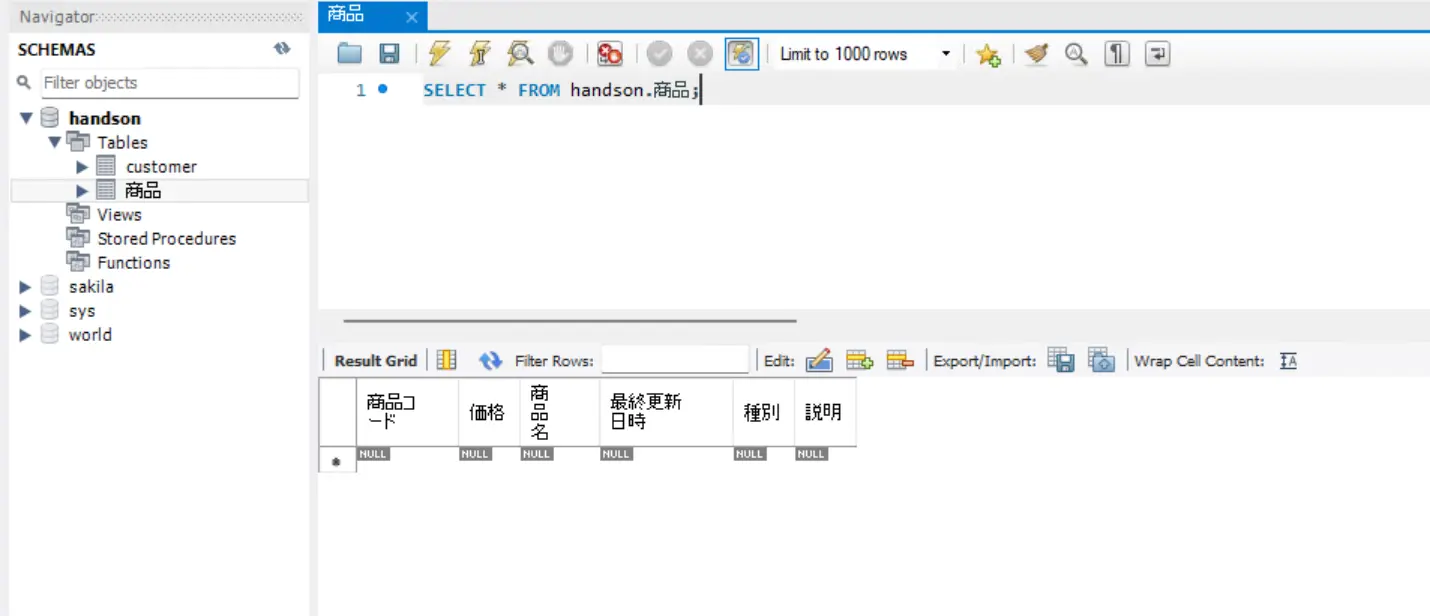Toggle continue-on-error stop sign icon
1430x616 pixels.
[x=610, y=54]
